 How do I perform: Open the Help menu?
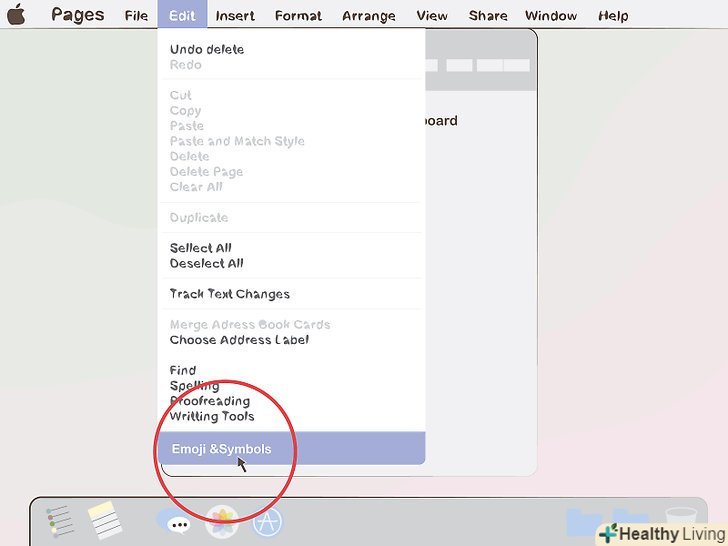[x=613, y=16]
